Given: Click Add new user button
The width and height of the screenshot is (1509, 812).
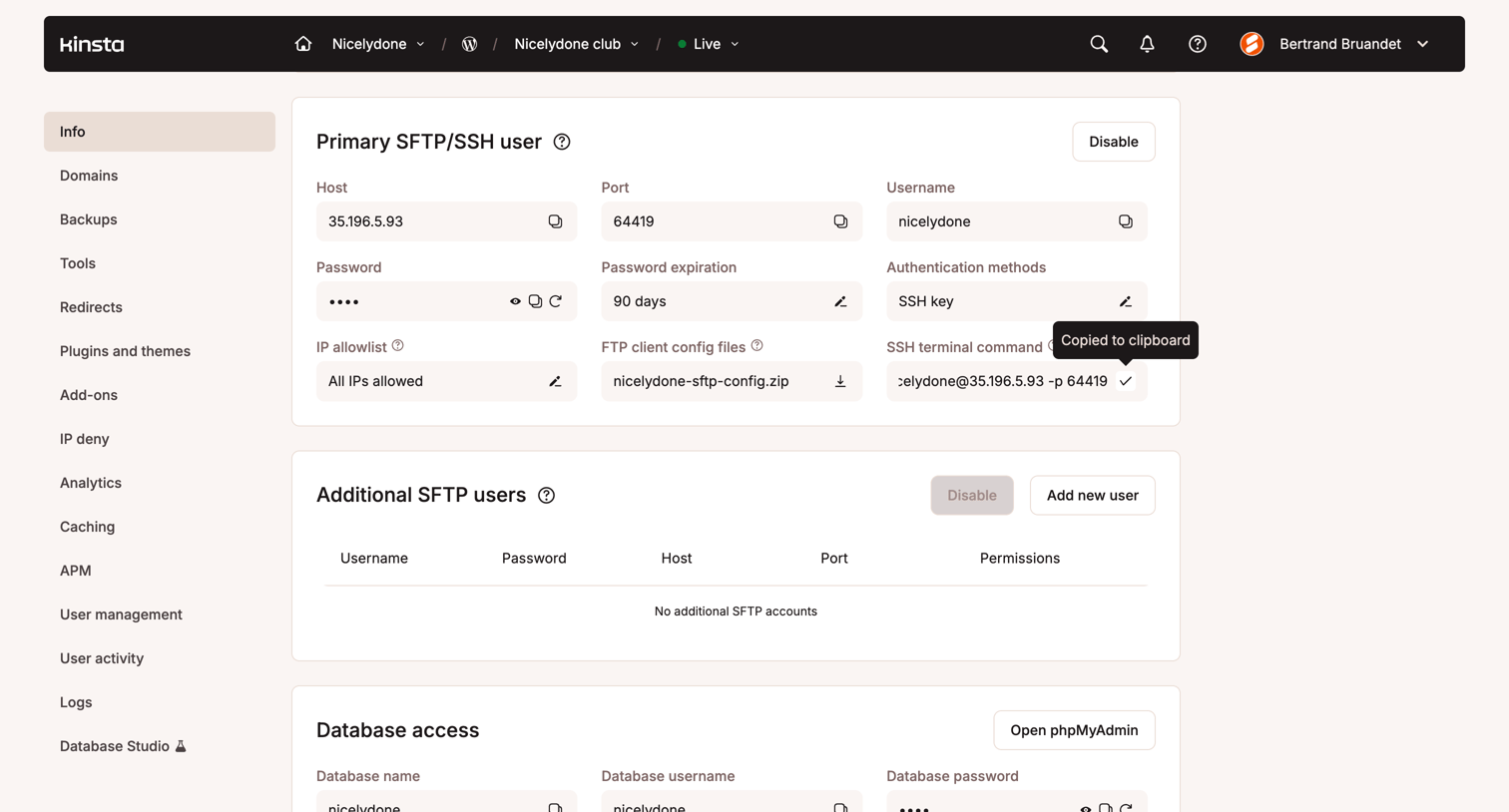Looking at the screenshot, I should [1093, 495].
